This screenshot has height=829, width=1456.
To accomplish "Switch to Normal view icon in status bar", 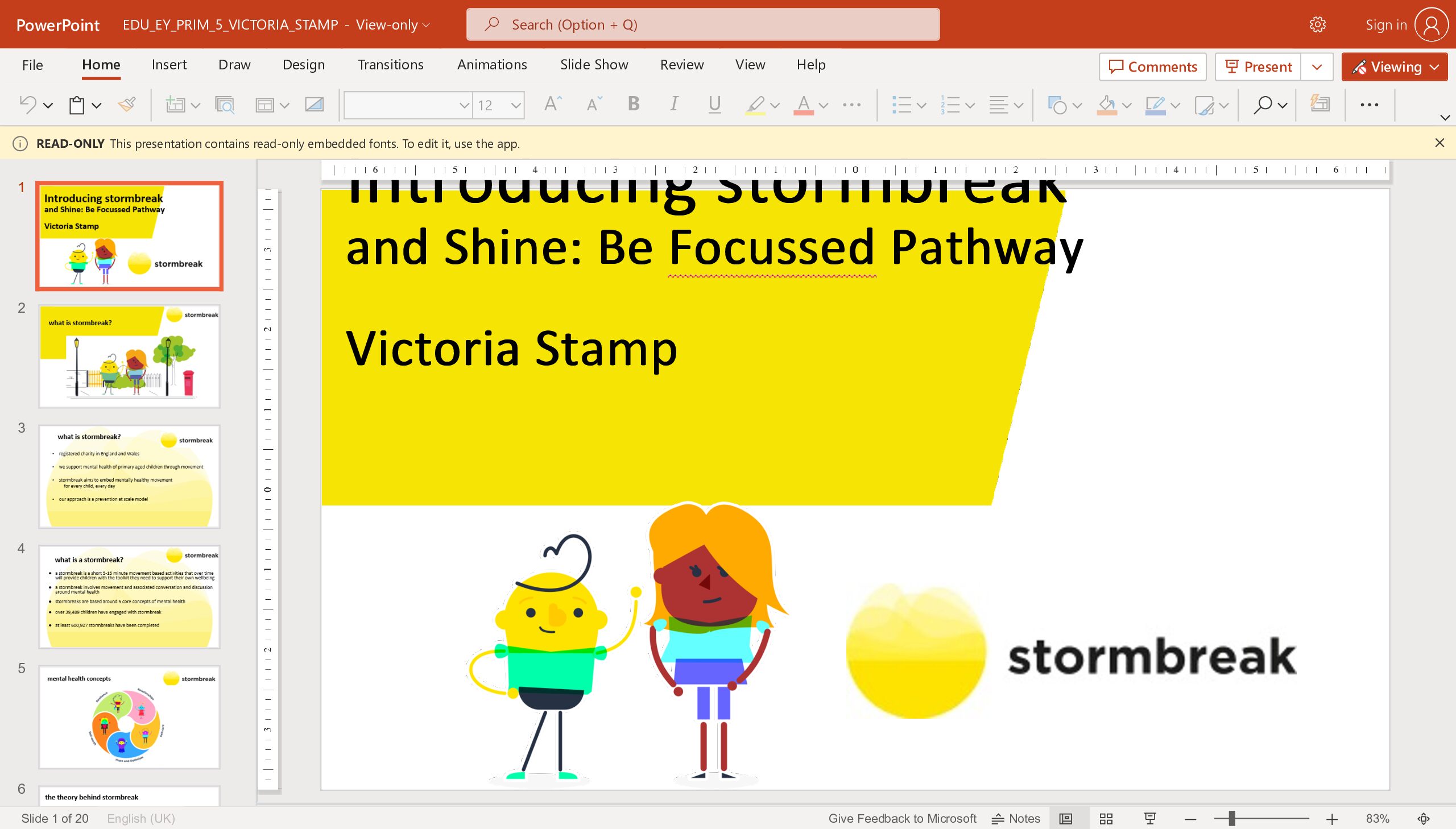I will tap(1065, 818).
